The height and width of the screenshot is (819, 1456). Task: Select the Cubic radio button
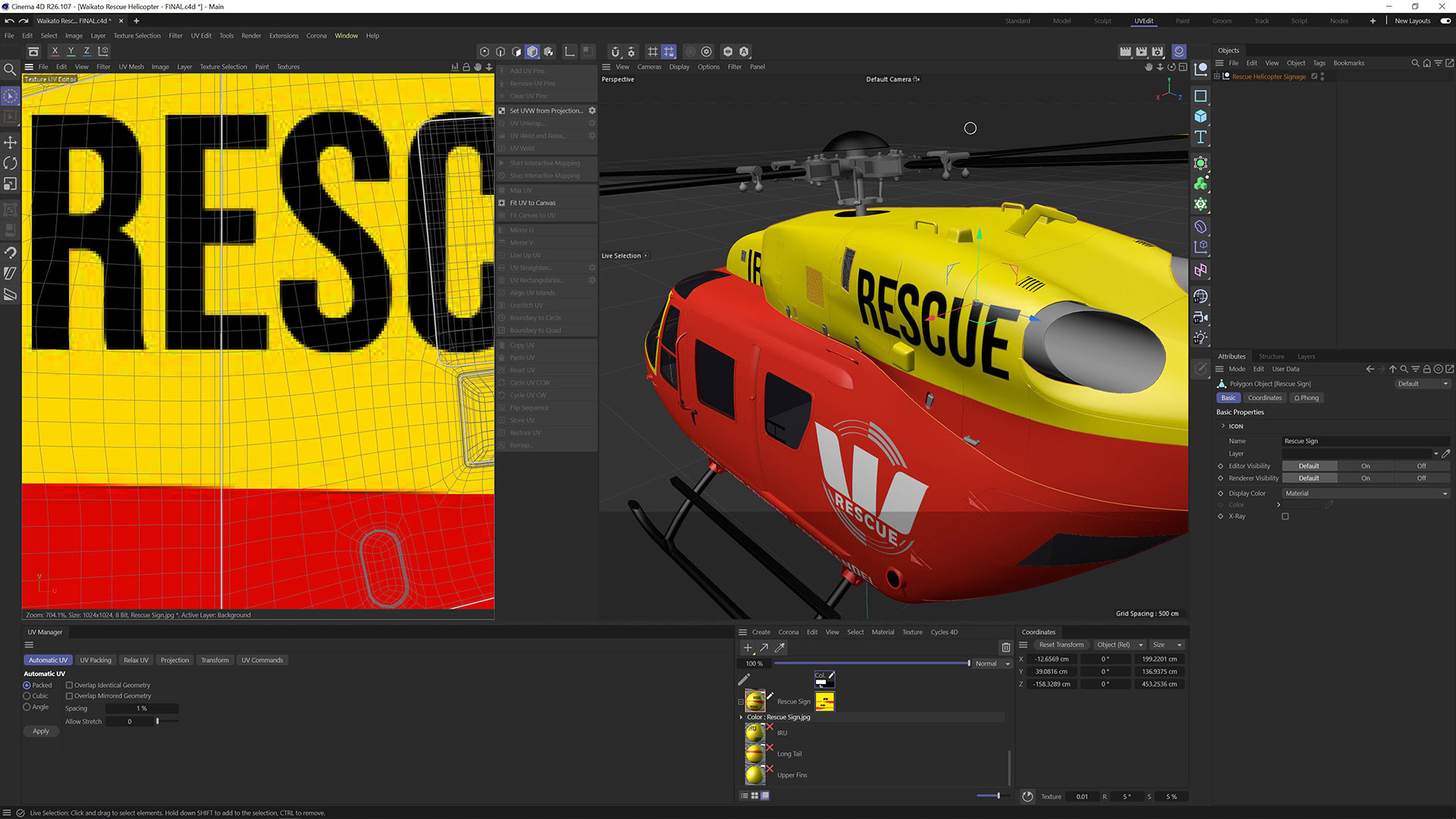(27, 696)
